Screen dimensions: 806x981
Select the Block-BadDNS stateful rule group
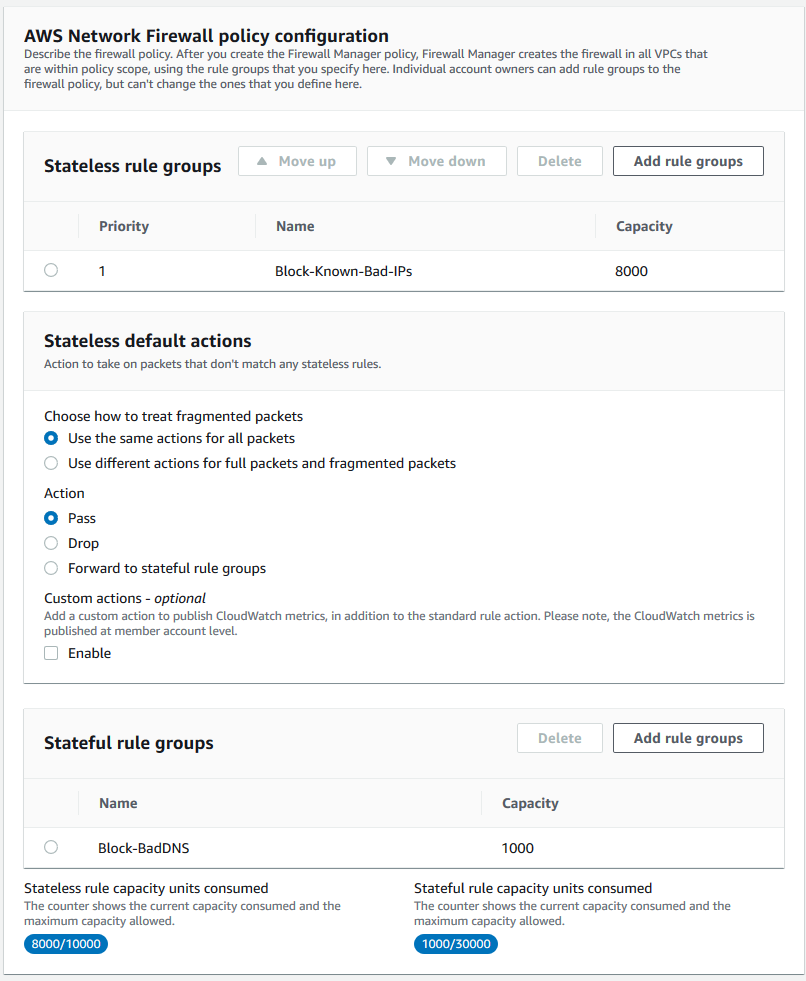(x=51, y=847)
